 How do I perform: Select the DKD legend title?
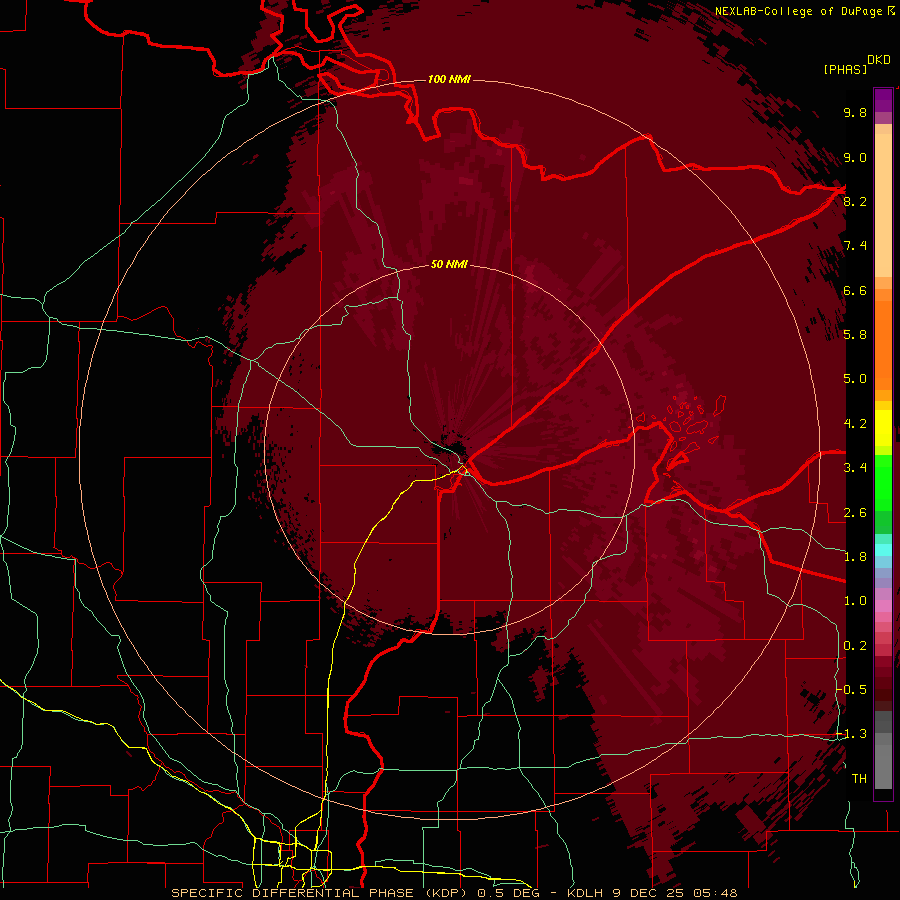coord(879,60)
